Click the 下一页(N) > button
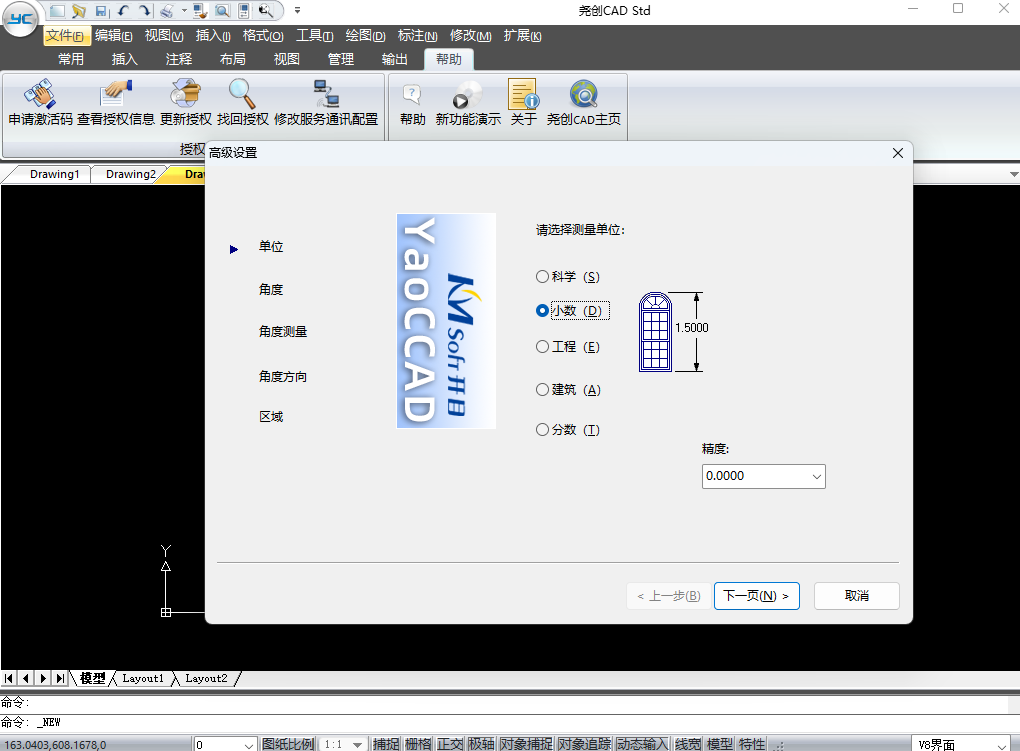 pyautogui.click(x=756, y=596)
